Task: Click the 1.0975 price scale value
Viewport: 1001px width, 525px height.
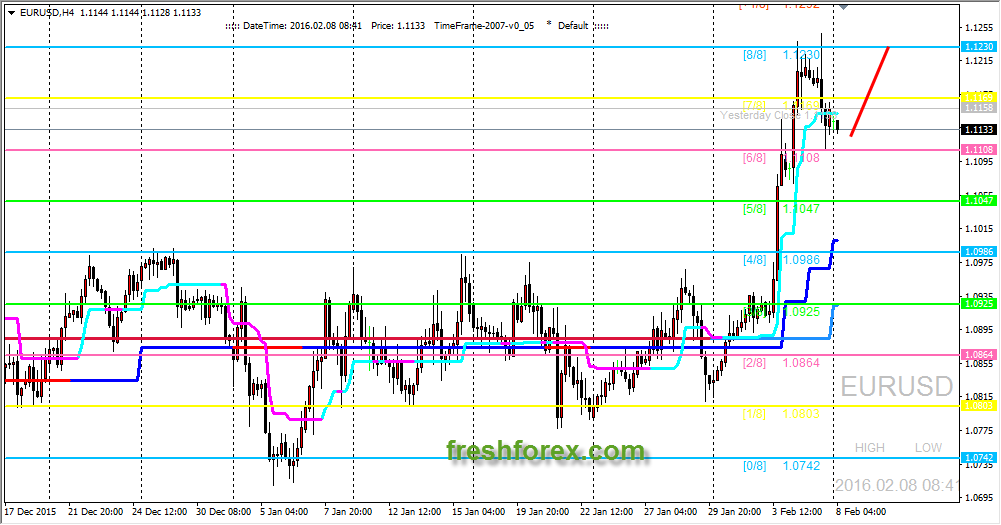Action: (980, 262)
